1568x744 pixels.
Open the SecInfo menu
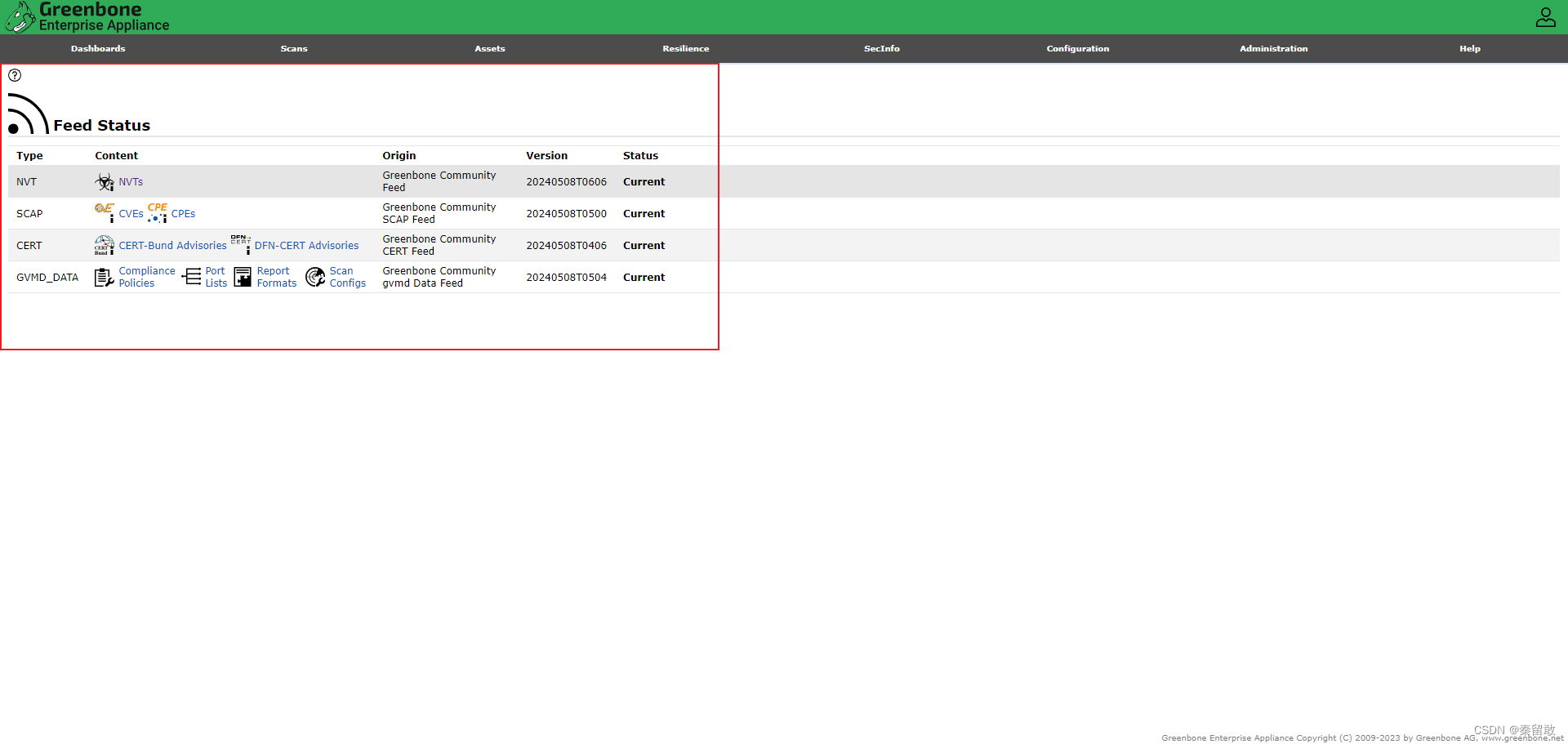(x=882, y=49)
